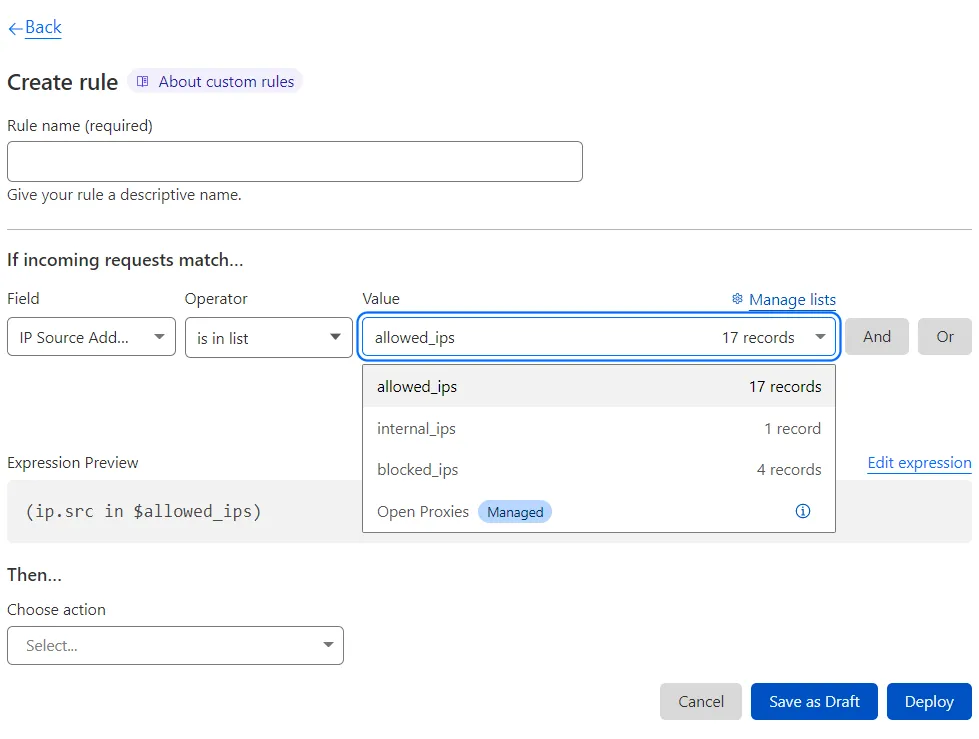This screenshot has height=739, width=979.
Task: Click the book icon beside About custom rules
Action: pyautogui.click(x=143, y=80)
